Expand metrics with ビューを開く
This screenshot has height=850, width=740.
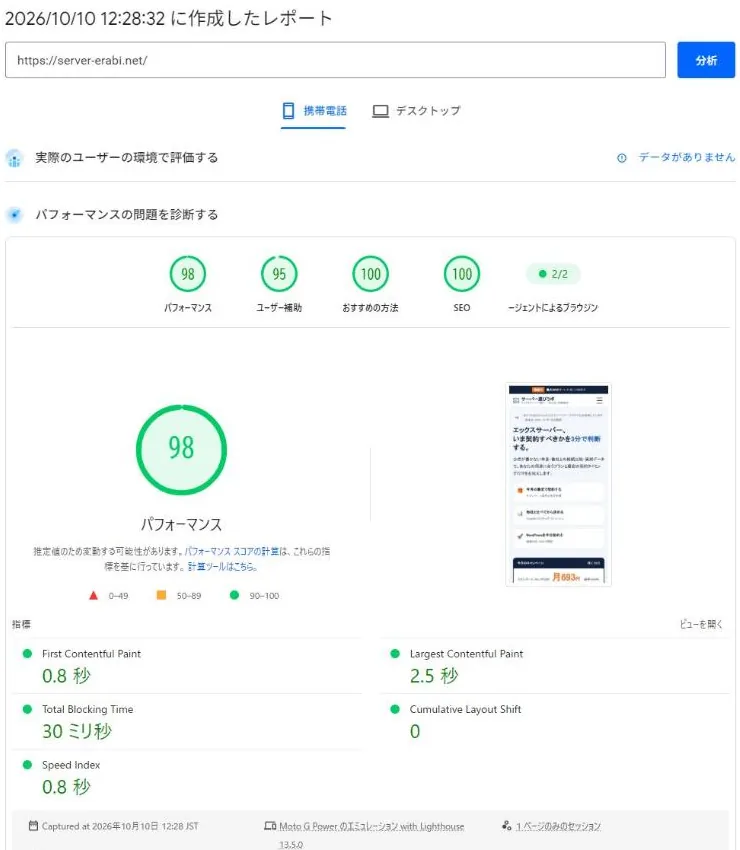[x=701, y=624]
